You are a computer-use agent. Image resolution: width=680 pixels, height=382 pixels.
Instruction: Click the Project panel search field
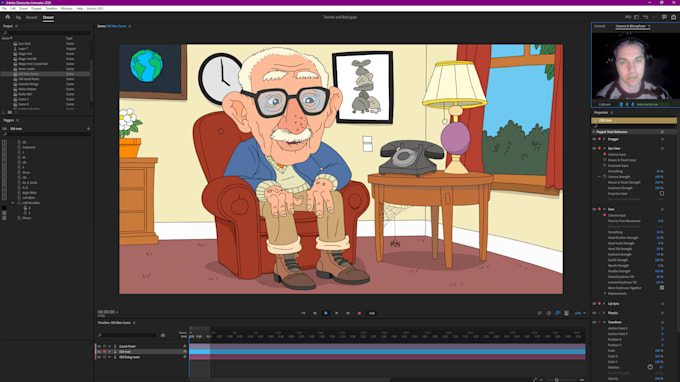pyautogui.click(x=47, y=33)
